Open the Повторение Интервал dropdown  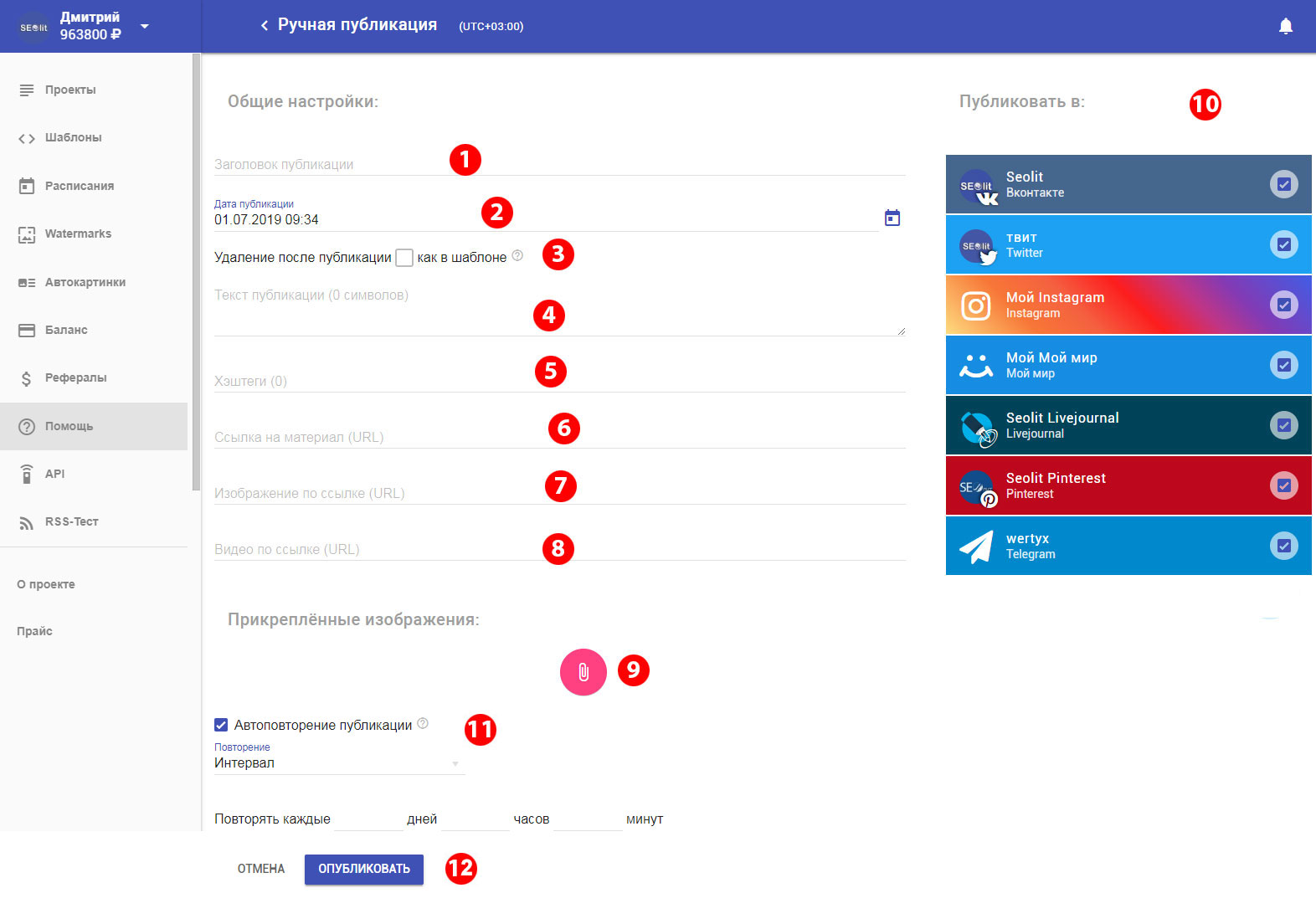(x=338, y=763)
